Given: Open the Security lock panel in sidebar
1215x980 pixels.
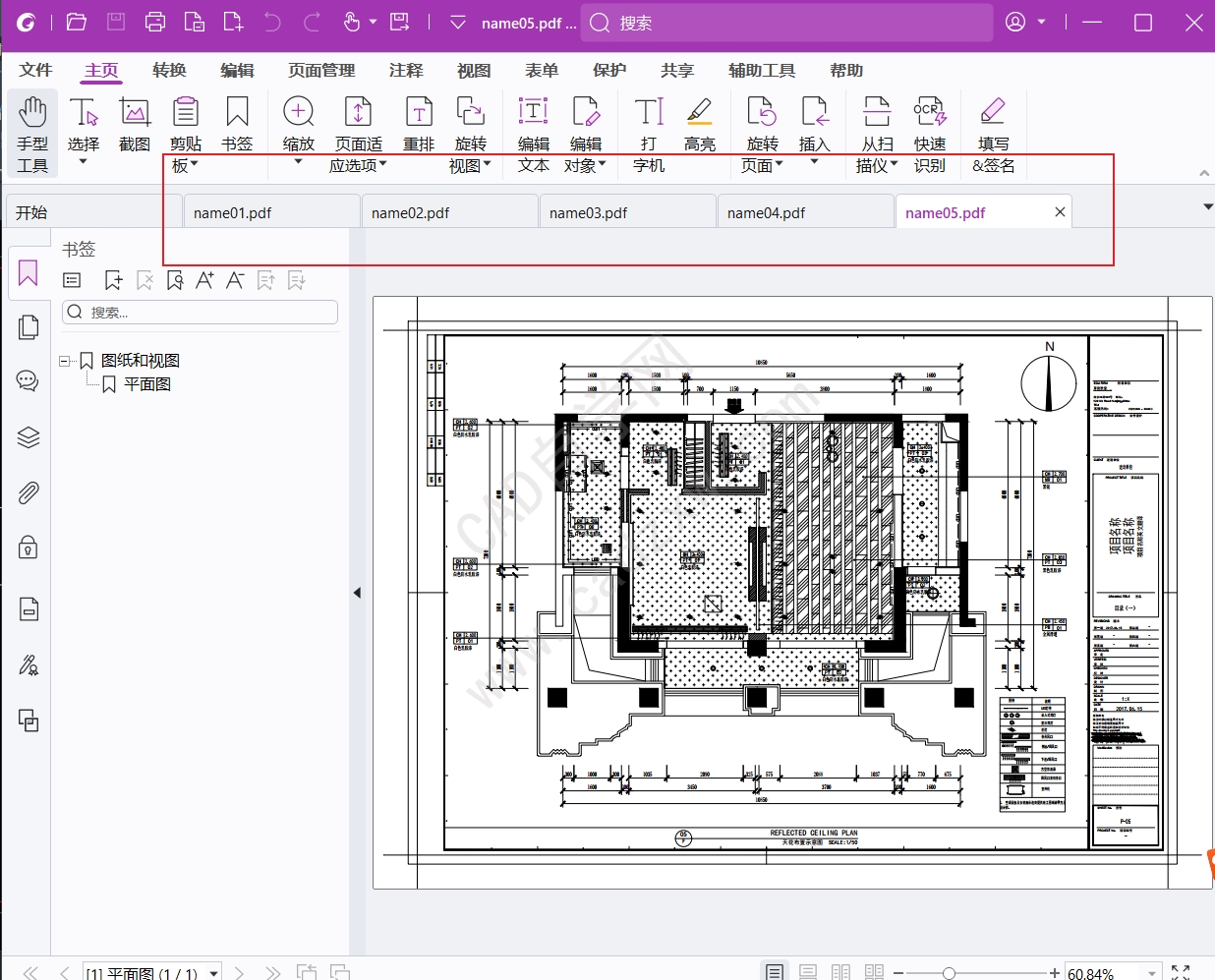Looking at the screenshot, I should (x=29, y=548).
